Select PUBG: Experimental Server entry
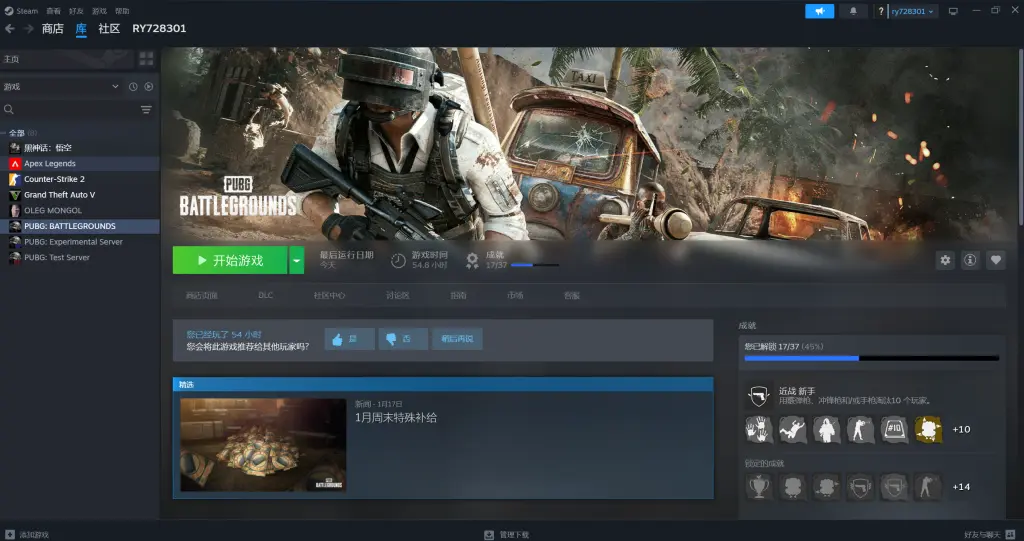The image size is (1024, 541). (80, 242)
